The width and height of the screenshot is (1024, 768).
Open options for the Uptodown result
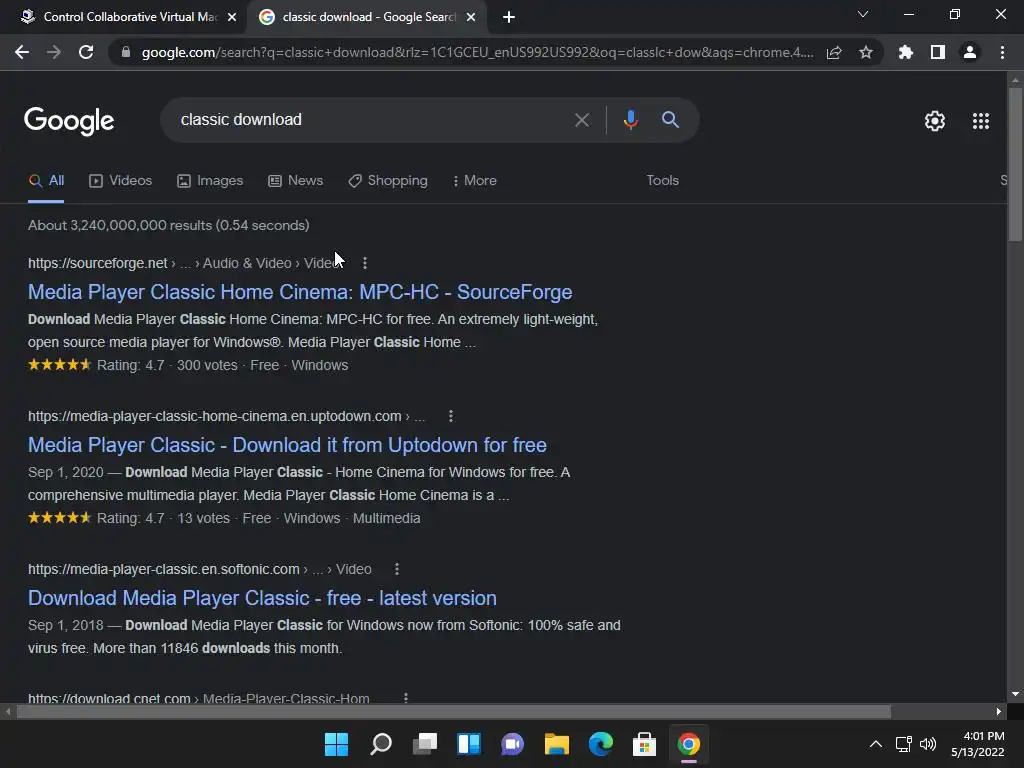(x=451, y=416)
